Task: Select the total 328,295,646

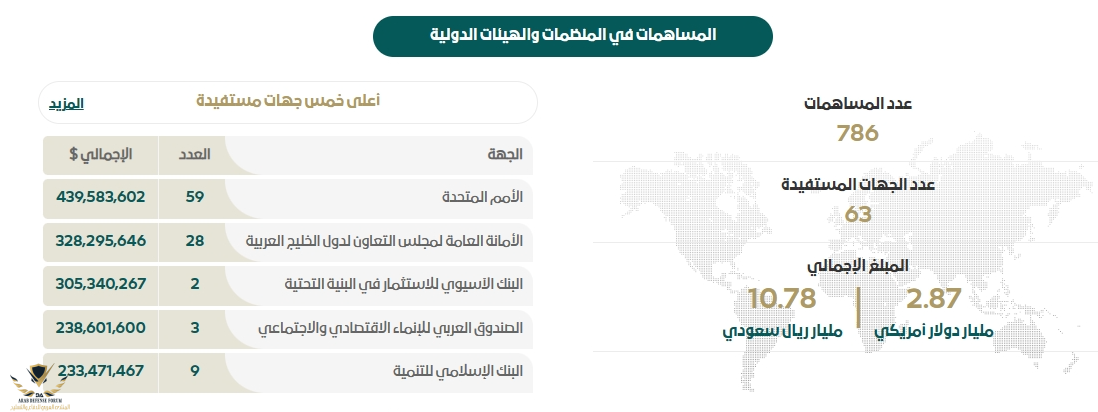Action: pos(101,240)
